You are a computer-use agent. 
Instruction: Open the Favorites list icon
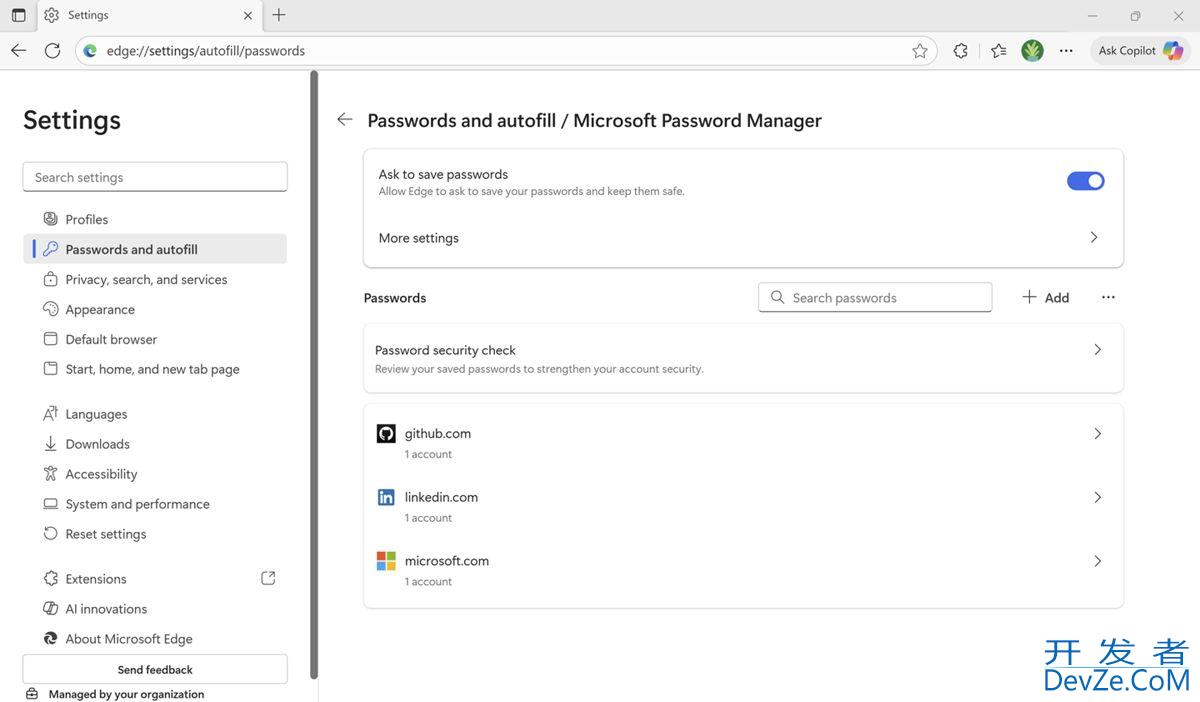998,51
